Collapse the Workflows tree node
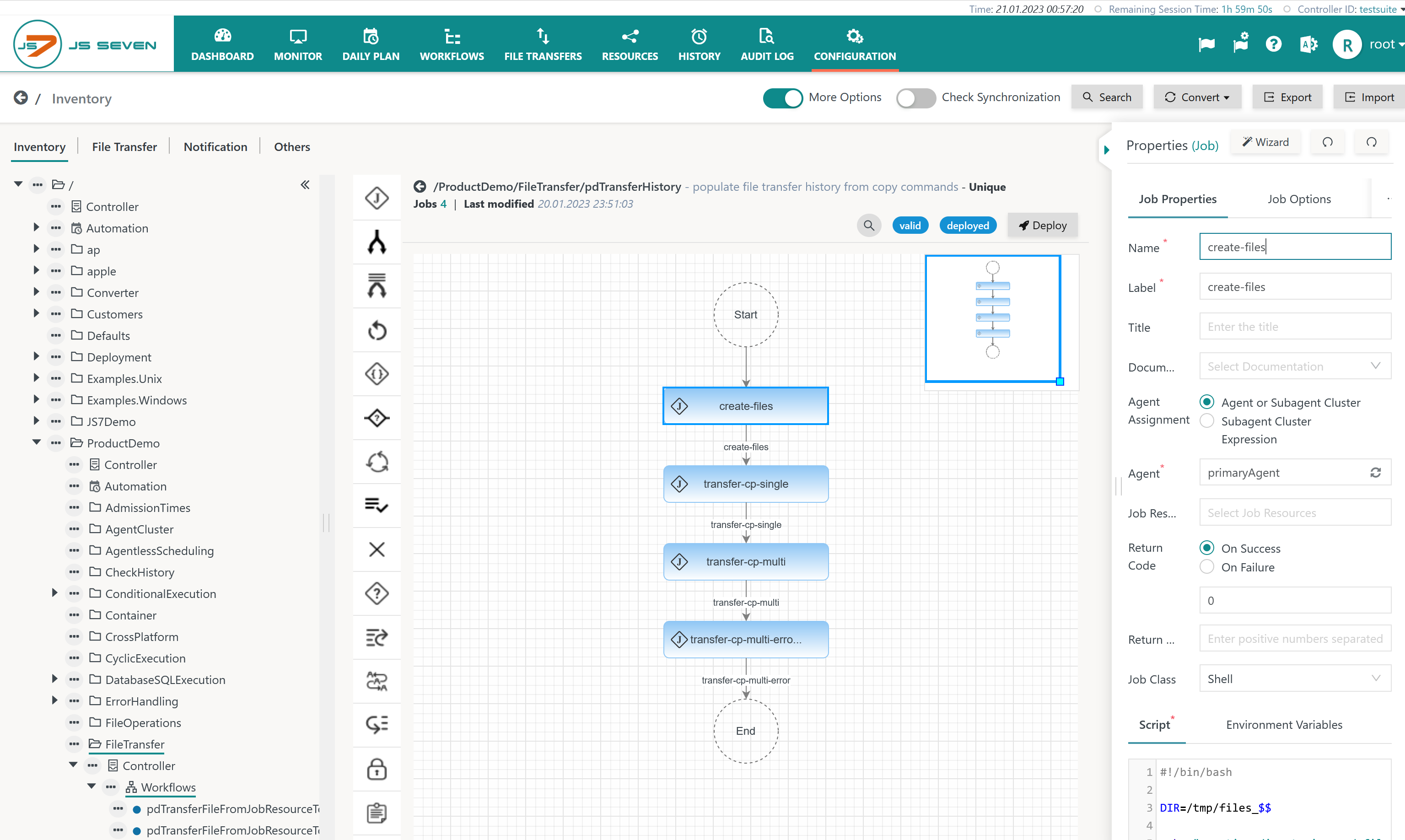Screen dimensions: 1405x840 (x=91, y=787)
